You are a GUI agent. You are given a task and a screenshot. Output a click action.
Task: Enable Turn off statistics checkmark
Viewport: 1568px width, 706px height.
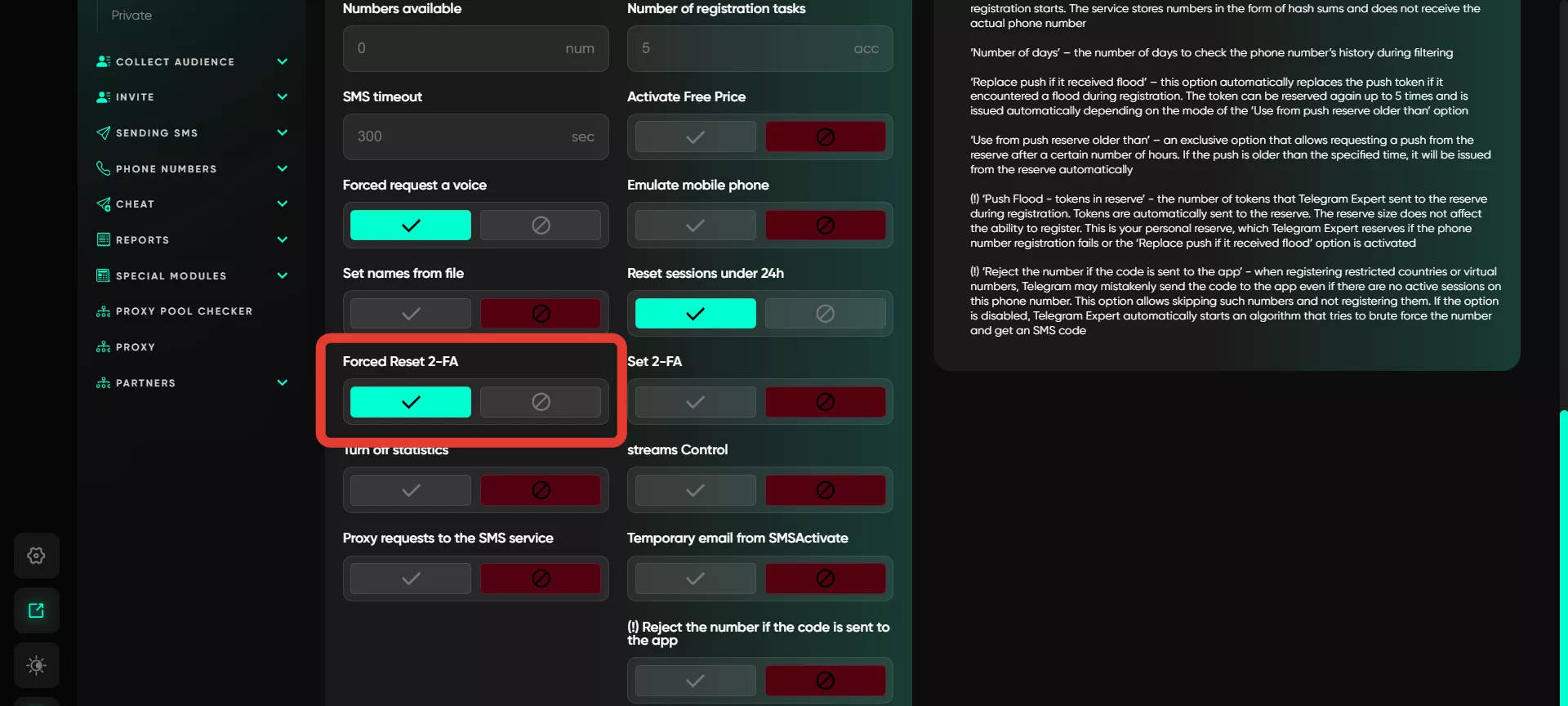411,489
